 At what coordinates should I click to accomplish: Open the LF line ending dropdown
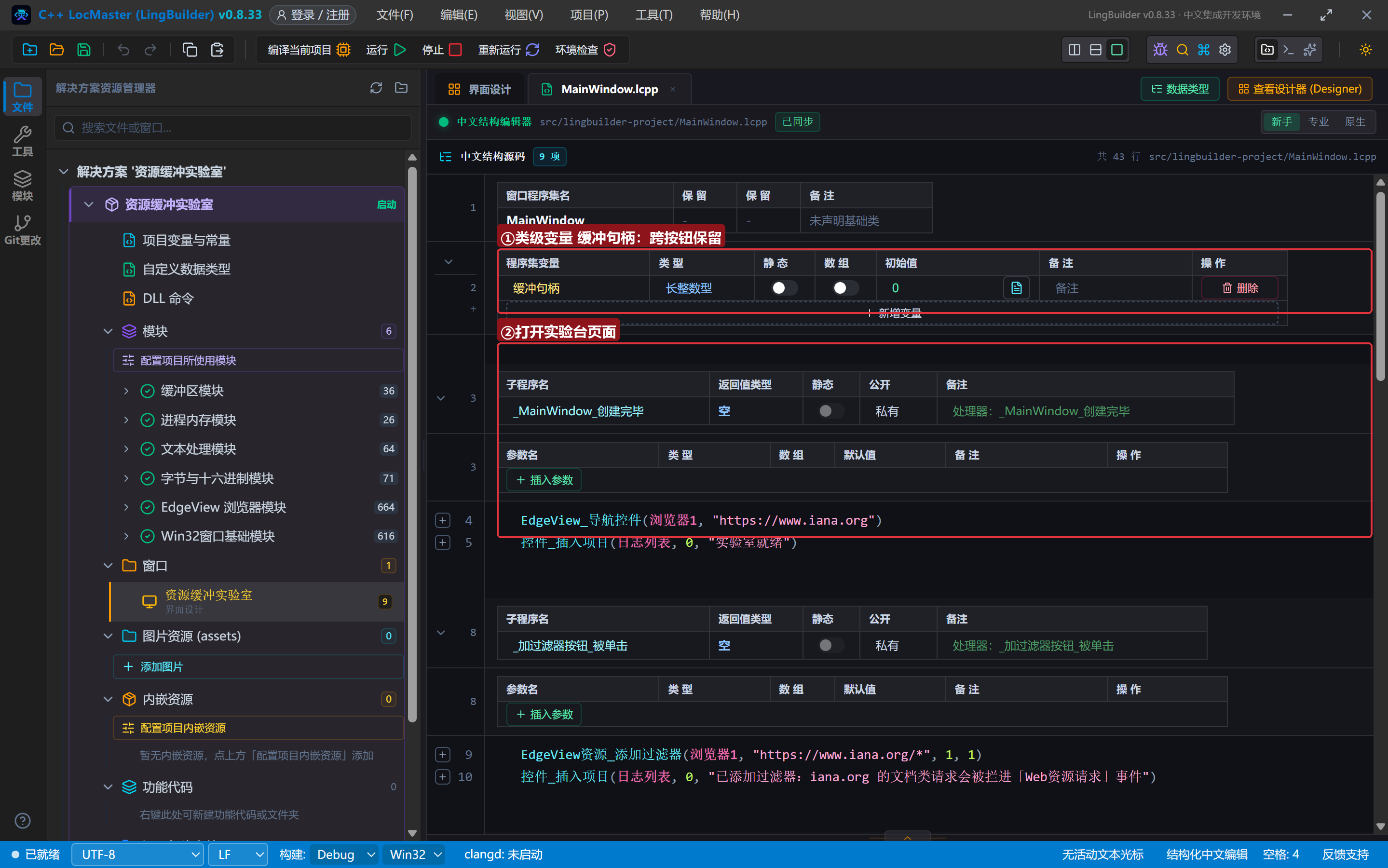pos(238,854)
